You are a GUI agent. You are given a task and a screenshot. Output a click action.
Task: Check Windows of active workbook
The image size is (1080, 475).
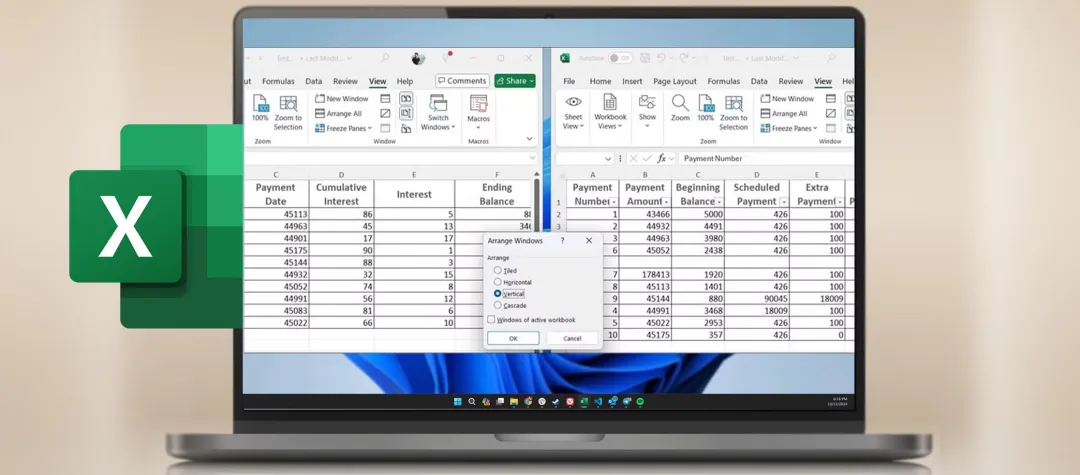(491, 319)
